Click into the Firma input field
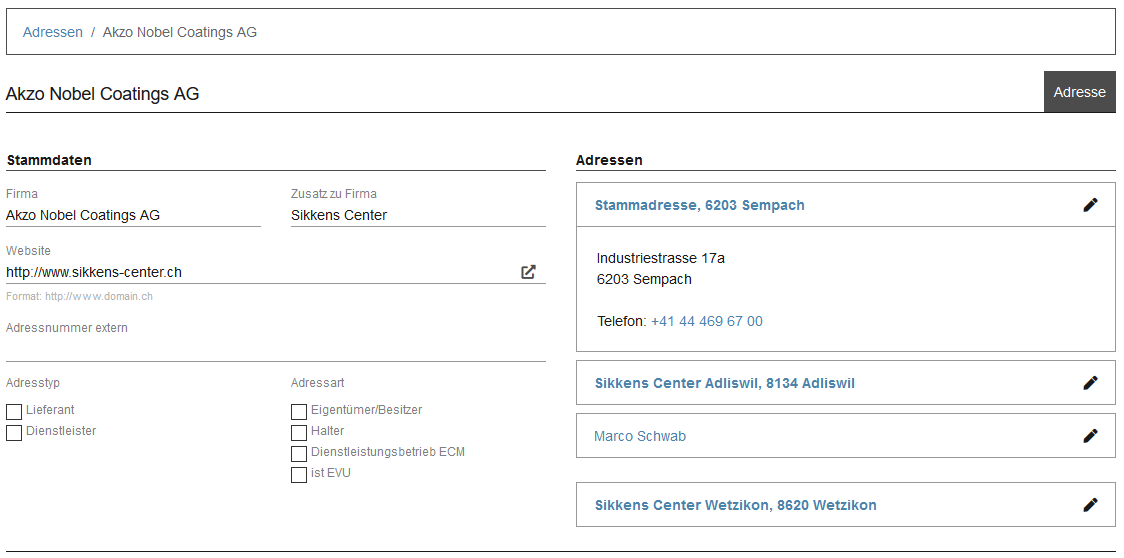Viewport: 1124px width, 558px height. coord(133,215)
